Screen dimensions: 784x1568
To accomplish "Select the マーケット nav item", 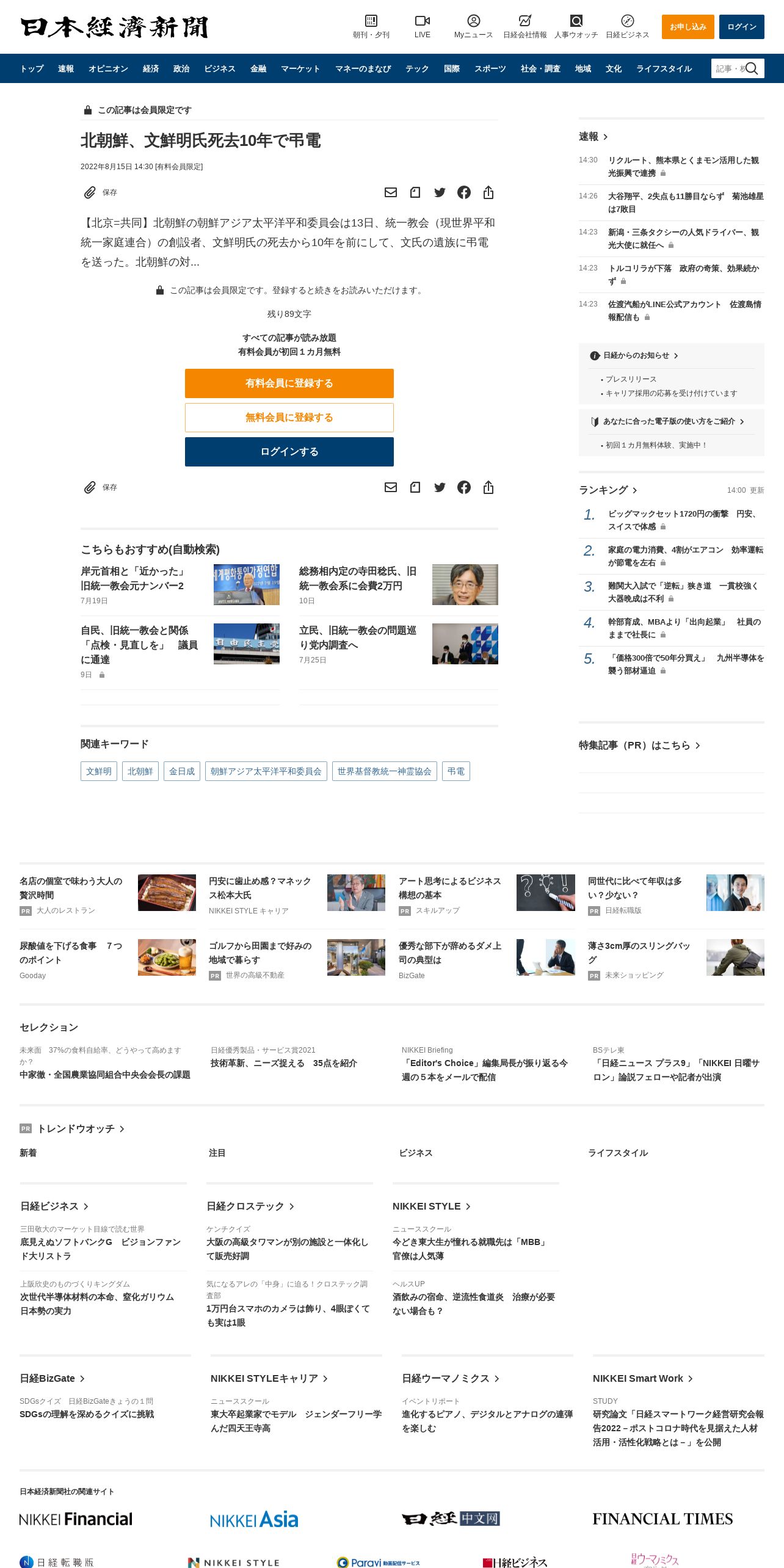I will (300, 68).
